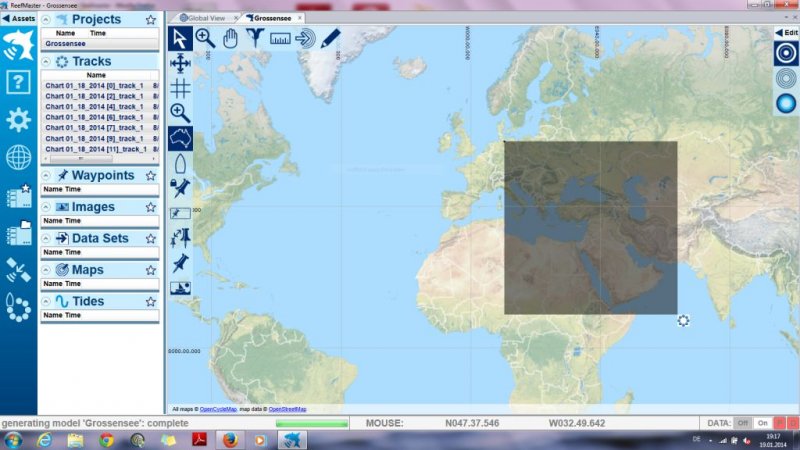This screenshot has height=450, width=800.
Task: Select the arrow pointer tool
Action: [180, 38]
